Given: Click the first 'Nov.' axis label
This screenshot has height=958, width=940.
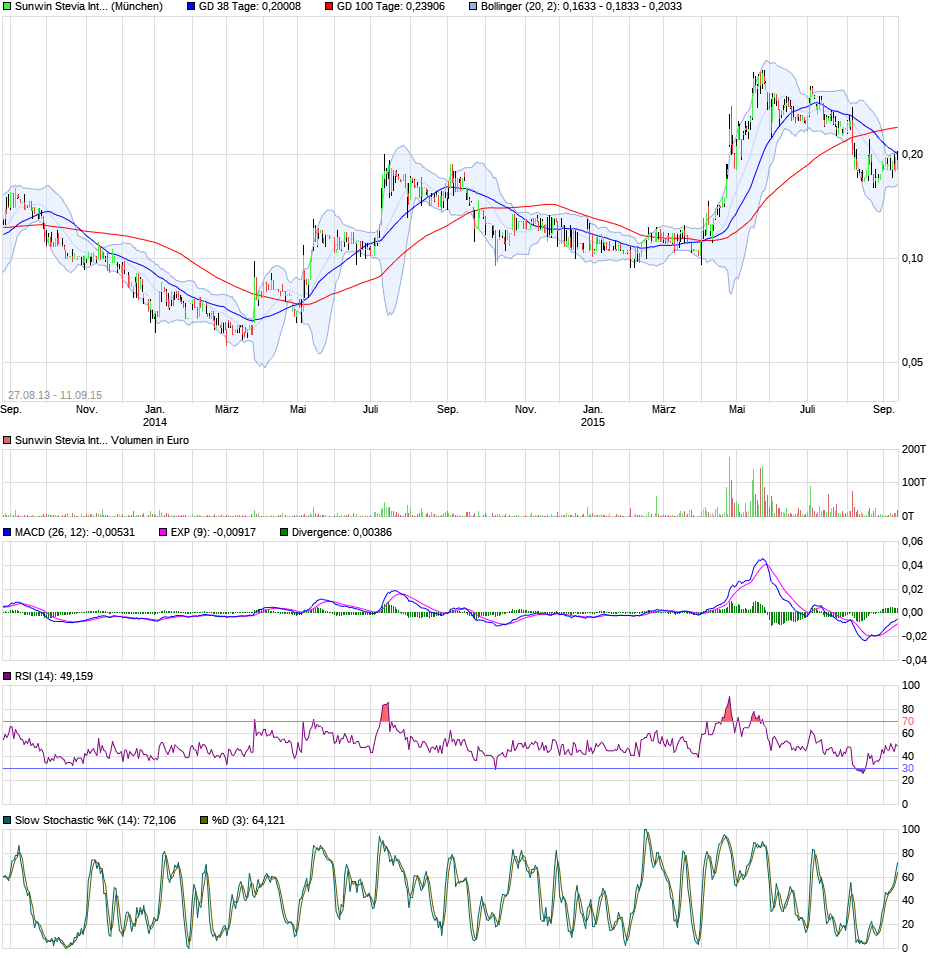Looking at the screenshot, I should pos(87,409).
